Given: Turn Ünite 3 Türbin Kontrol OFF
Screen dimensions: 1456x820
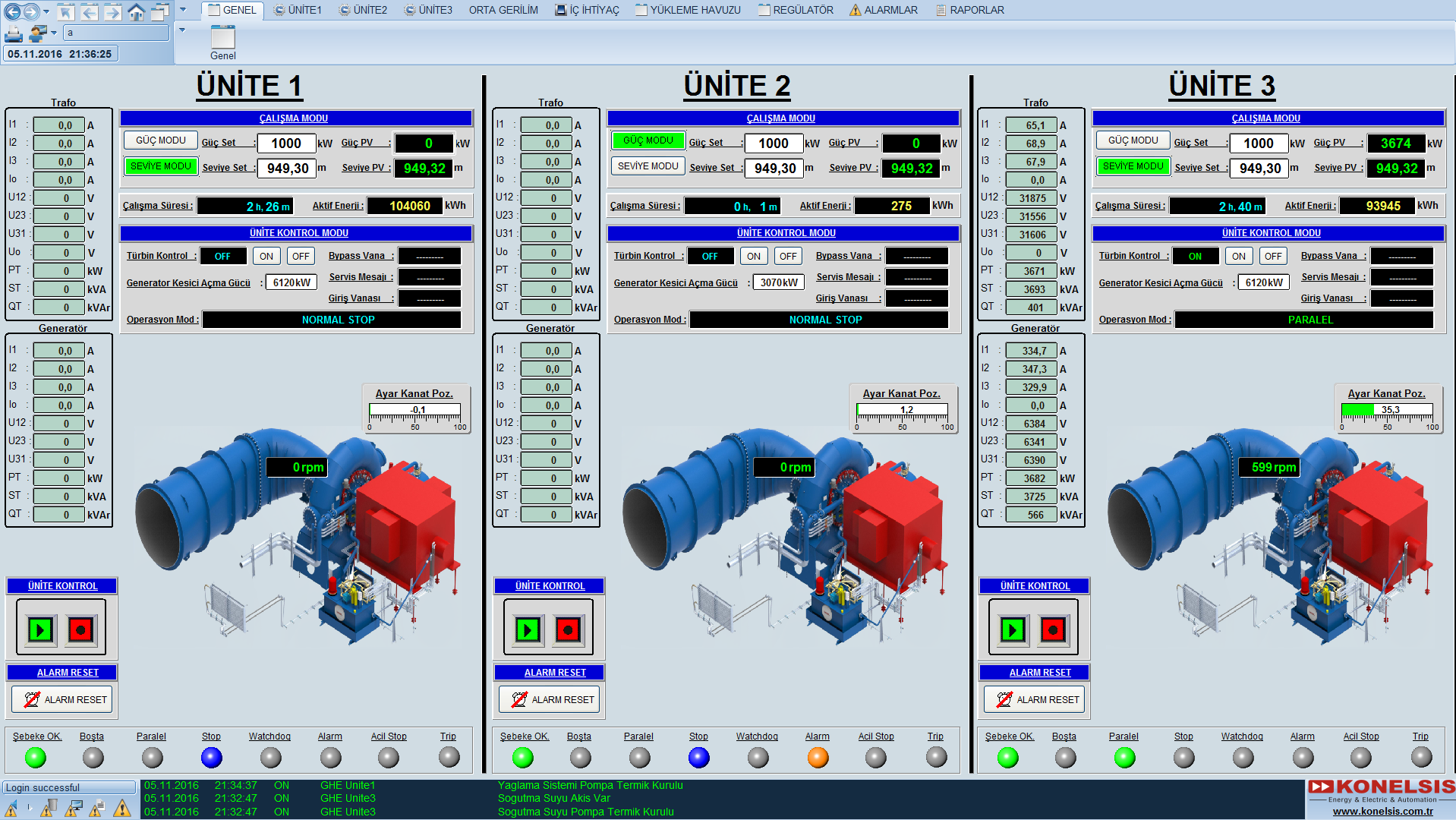Looking at the screenshot, I should click(x=1273, y=257).
